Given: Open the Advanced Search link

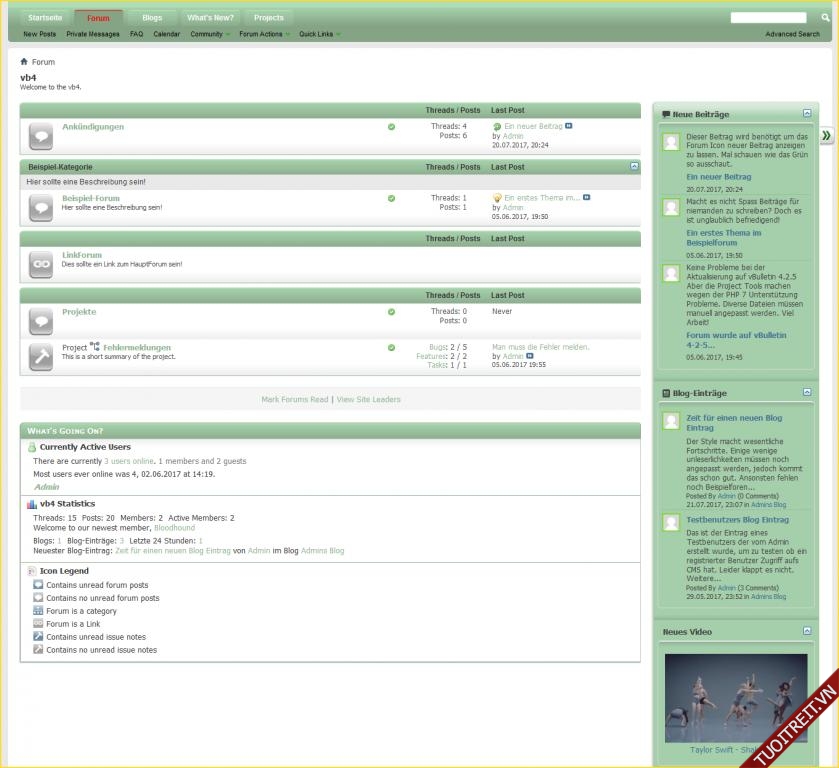Looking at the screenshot, I should [792, 34].
